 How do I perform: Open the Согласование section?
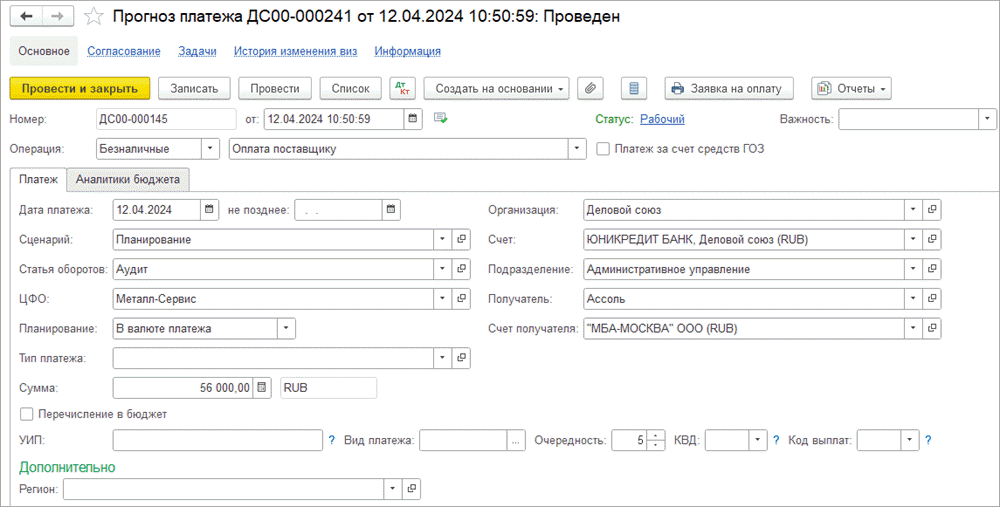pos(123,51)
